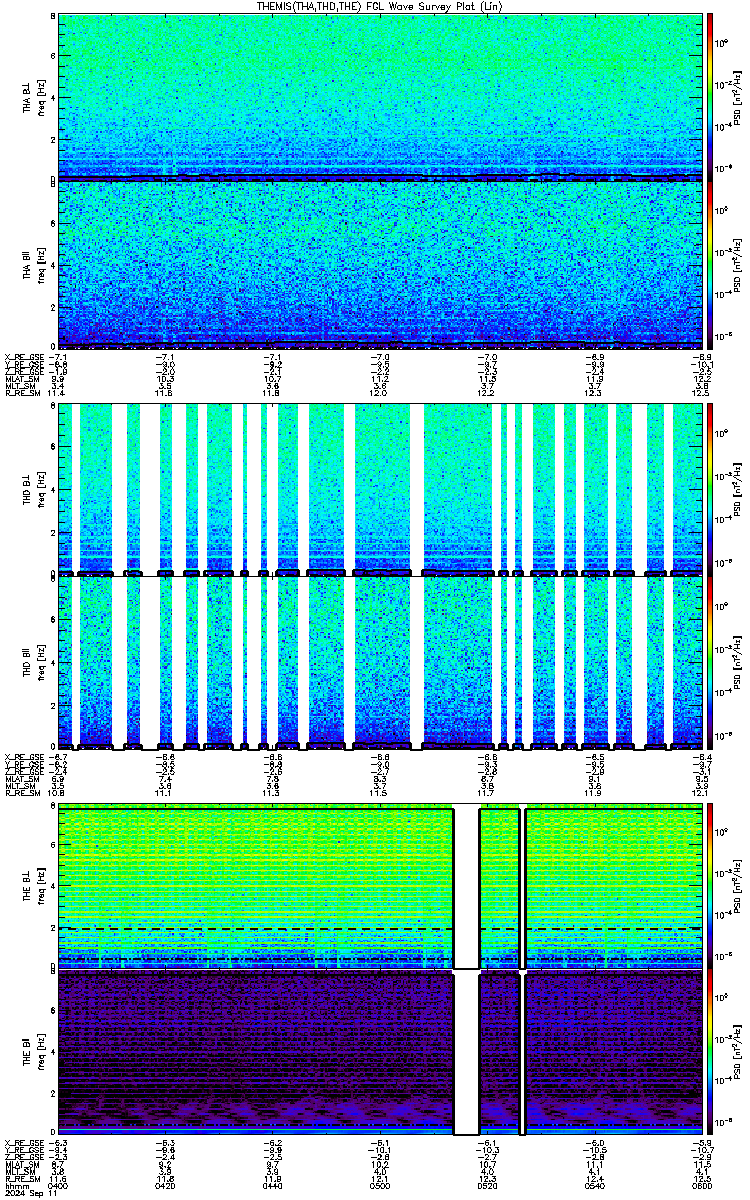Select the THA B-perpendicular spectrogram panel

(x=379, y=97)
